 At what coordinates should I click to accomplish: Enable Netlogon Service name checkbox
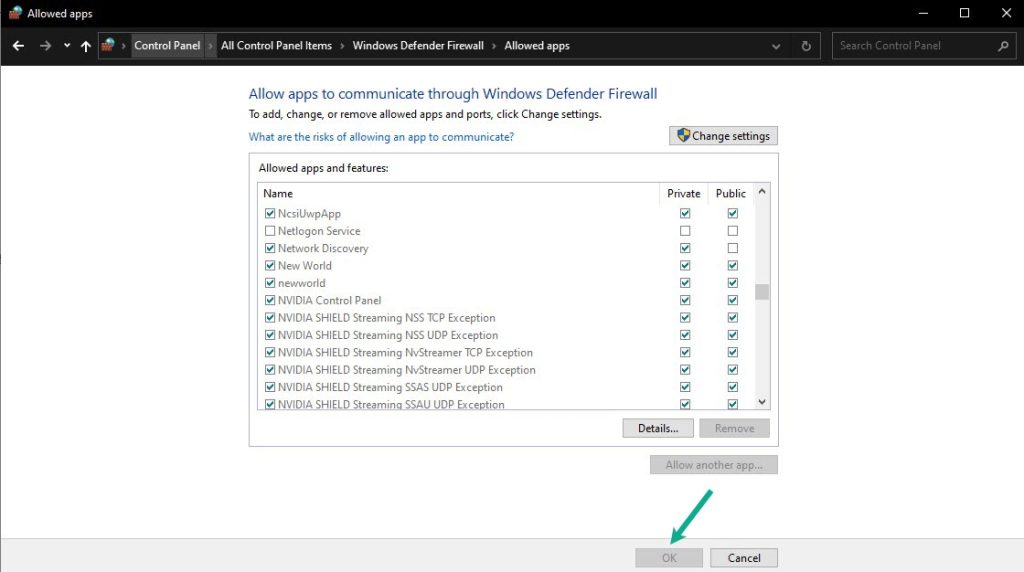(x=270, y=231)
